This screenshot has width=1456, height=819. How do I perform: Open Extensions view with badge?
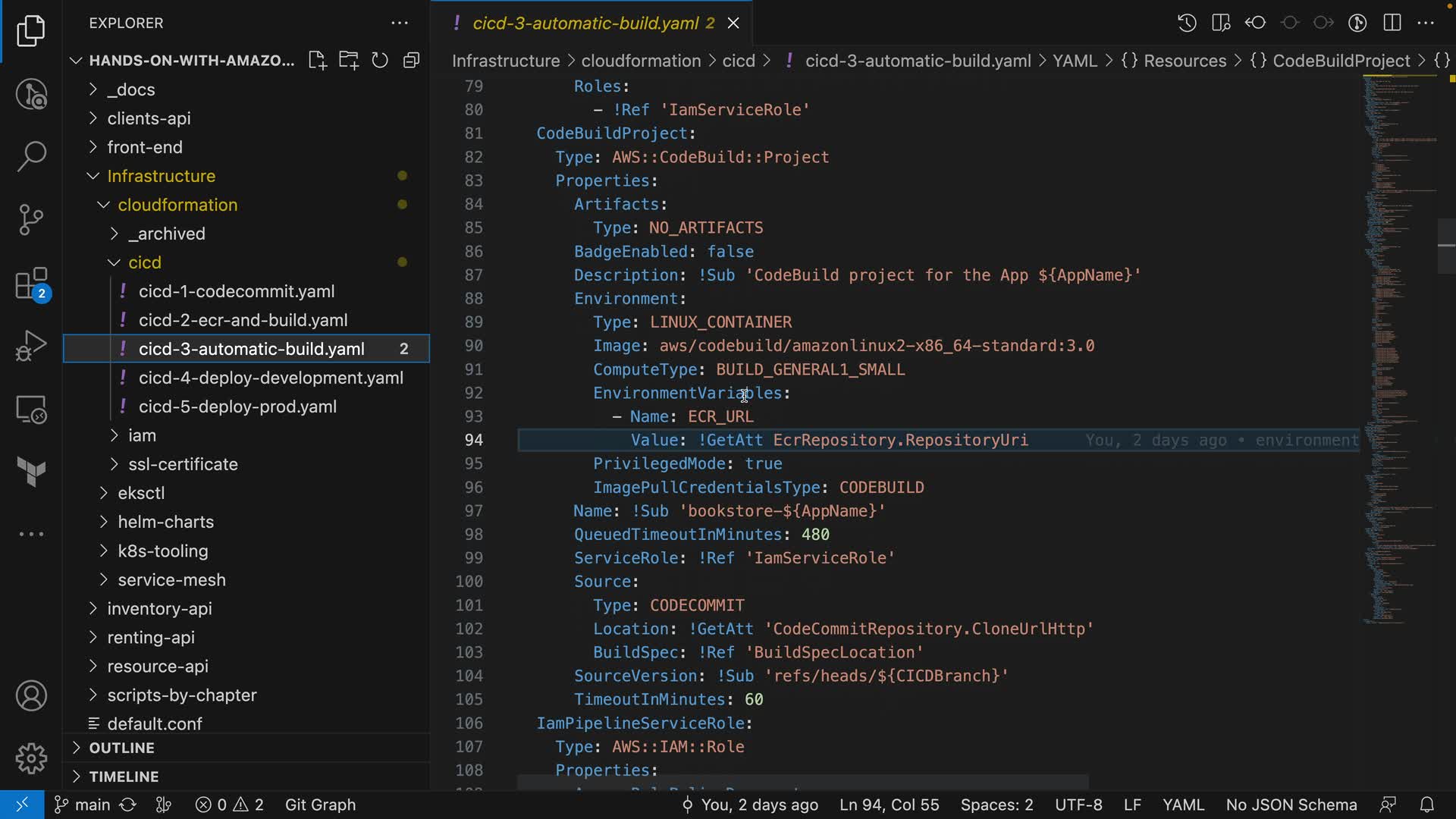[31, 284]
